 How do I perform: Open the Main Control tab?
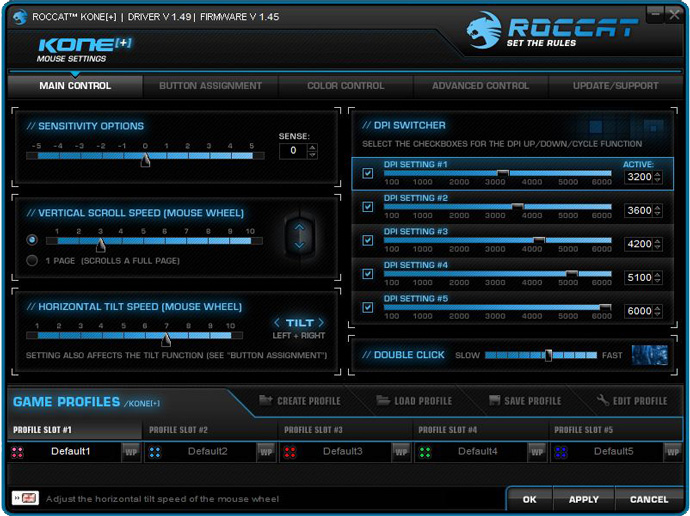75,86
